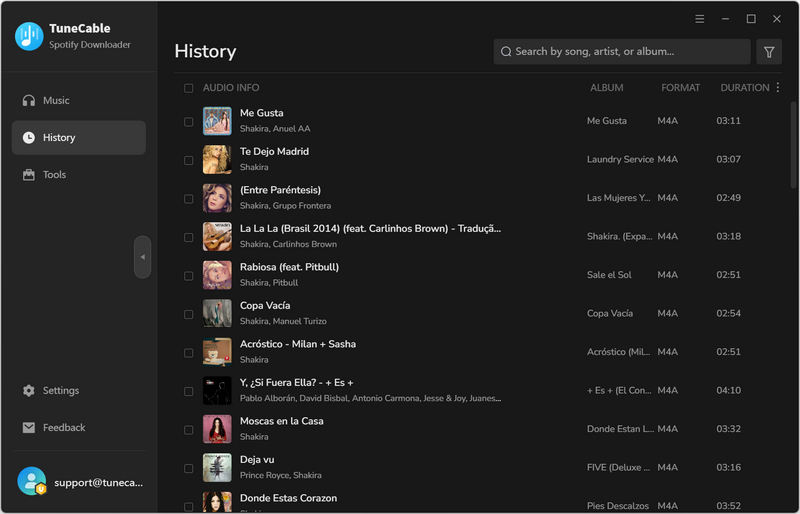Focus the song search field
800x514 pixels.
coord(621,52)
